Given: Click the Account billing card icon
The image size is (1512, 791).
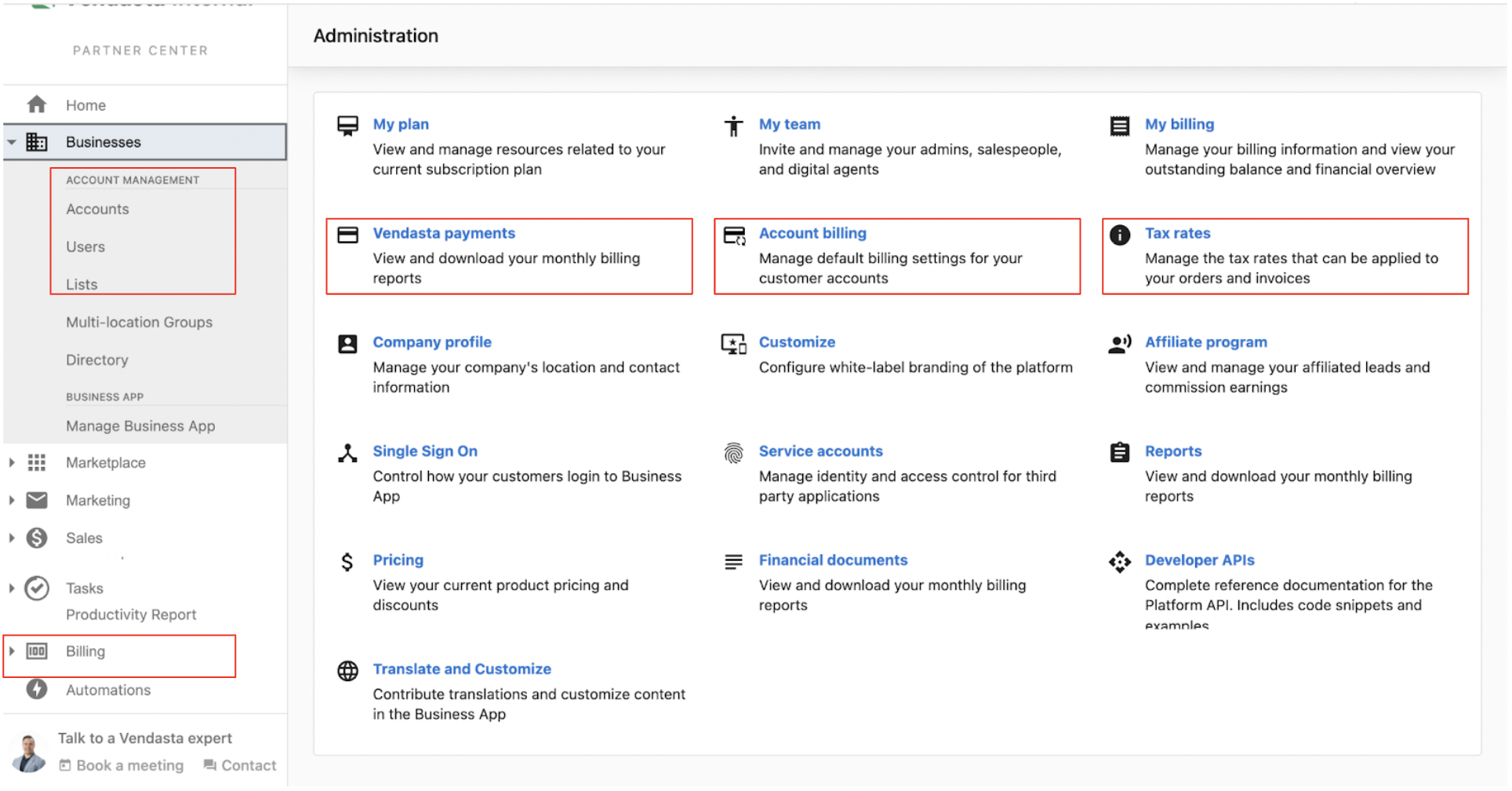Looking at the screenshot, I should pos(734,235).
